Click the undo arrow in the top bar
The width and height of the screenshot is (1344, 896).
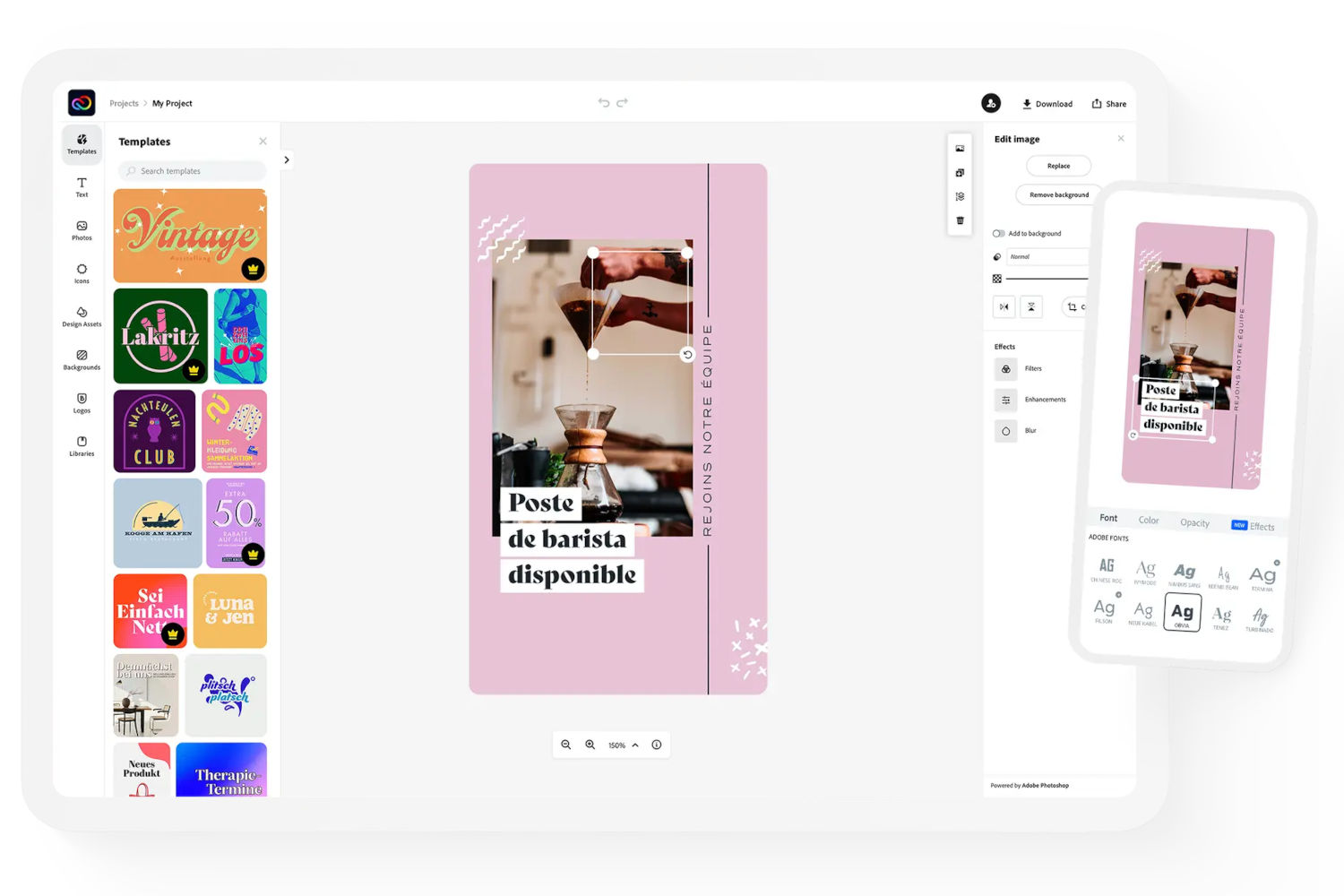pos(604,103)
